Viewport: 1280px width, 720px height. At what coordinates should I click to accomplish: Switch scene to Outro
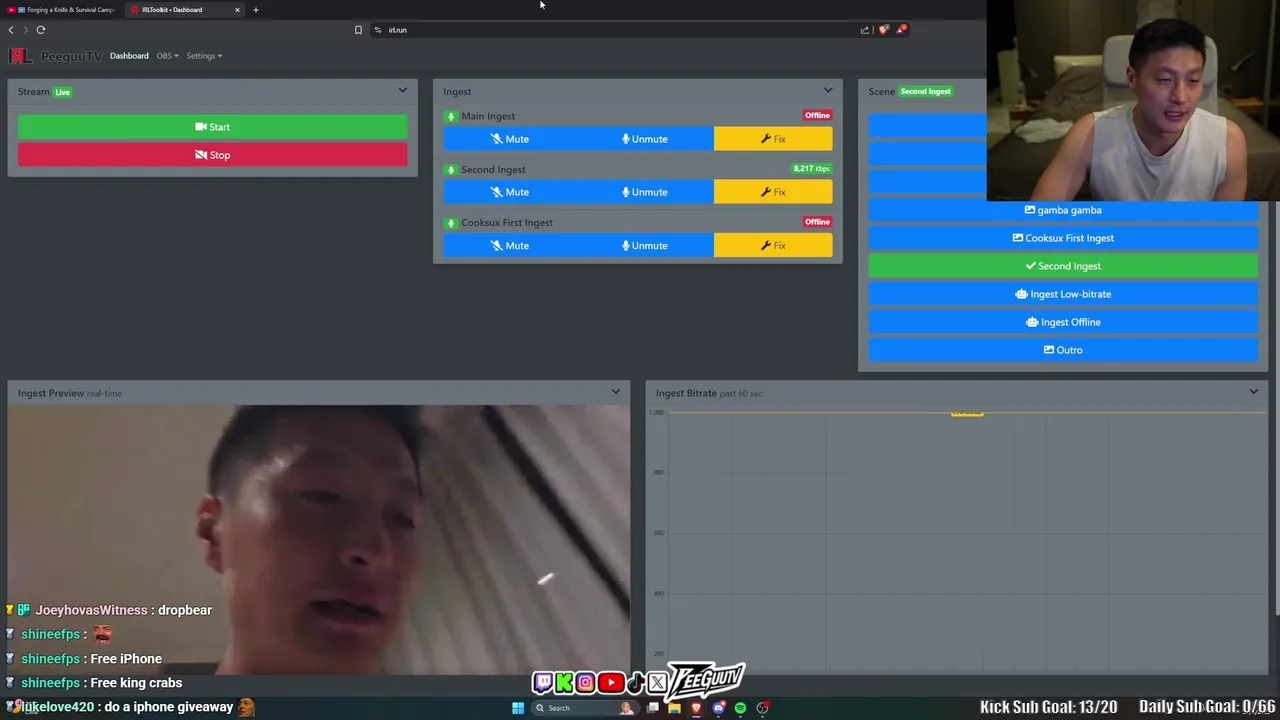pos(1063,350)
